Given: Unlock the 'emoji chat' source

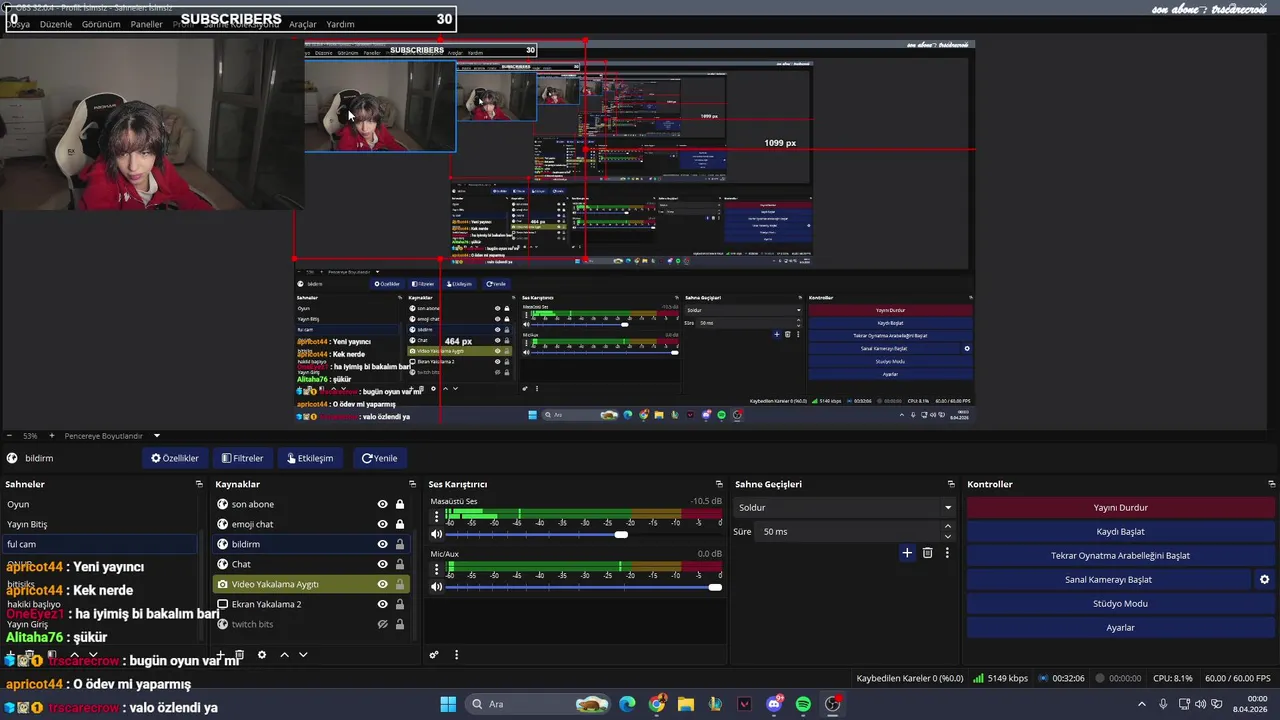Looking at the screenshot, I should (400, 524).
